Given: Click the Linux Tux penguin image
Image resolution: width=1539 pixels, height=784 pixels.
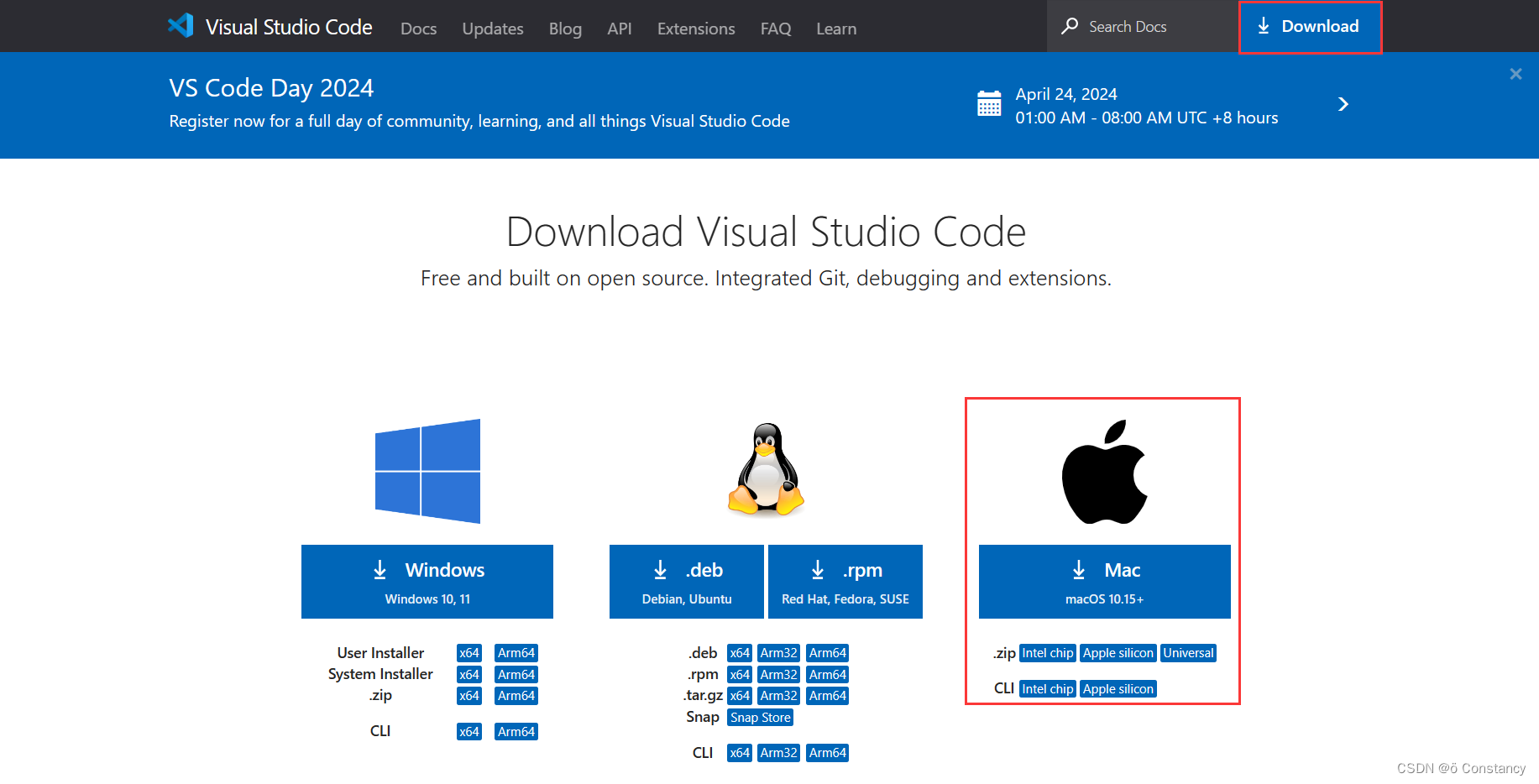Looking at the screenshot, I should pos(767,468).
